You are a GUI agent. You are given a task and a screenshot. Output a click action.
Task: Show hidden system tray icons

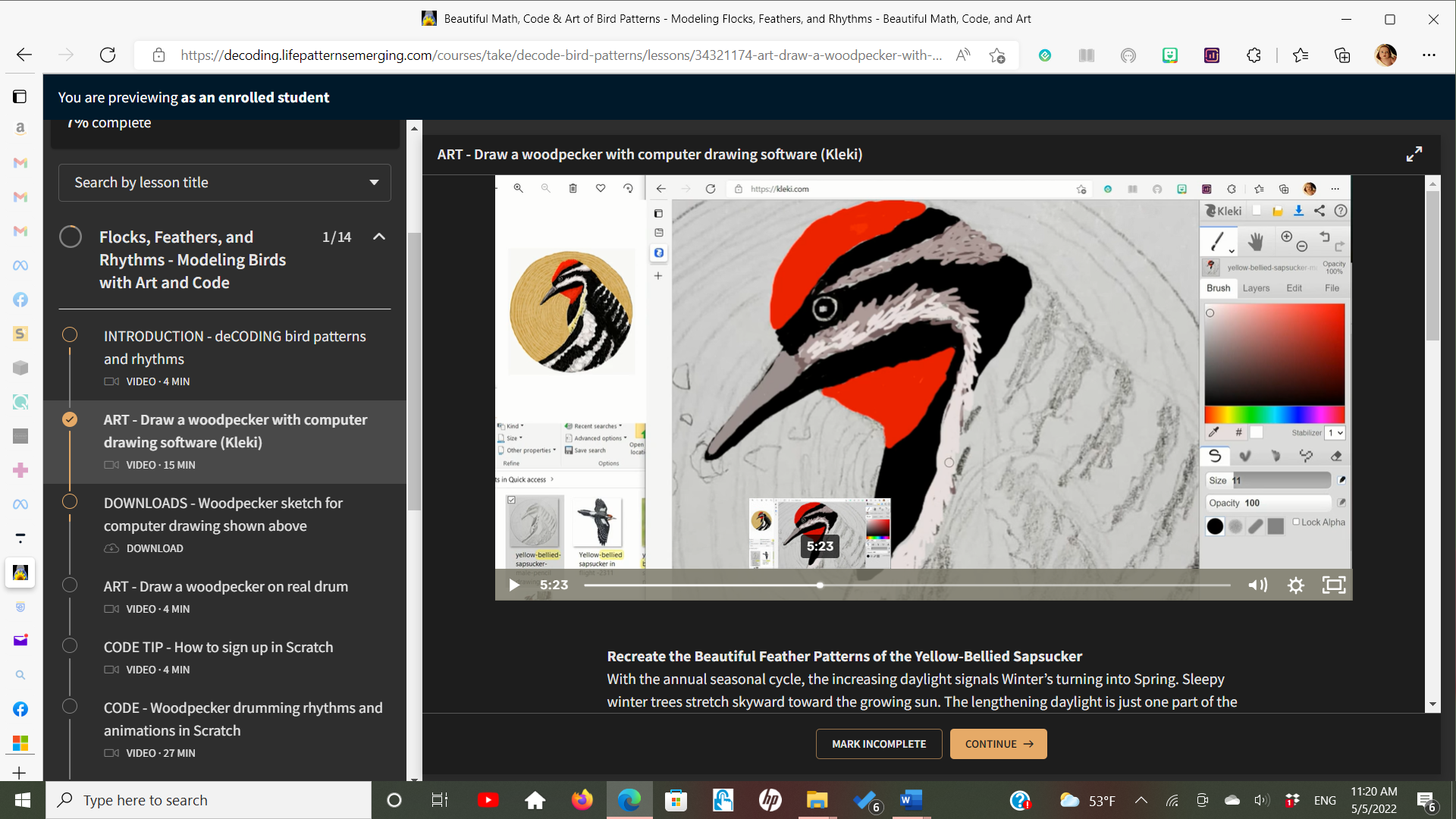coord(1141,800)
